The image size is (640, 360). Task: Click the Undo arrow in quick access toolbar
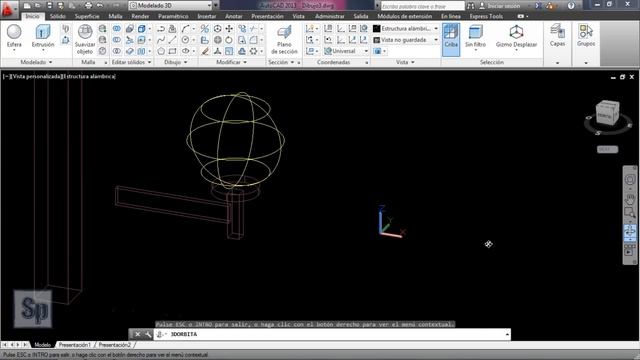100,6
